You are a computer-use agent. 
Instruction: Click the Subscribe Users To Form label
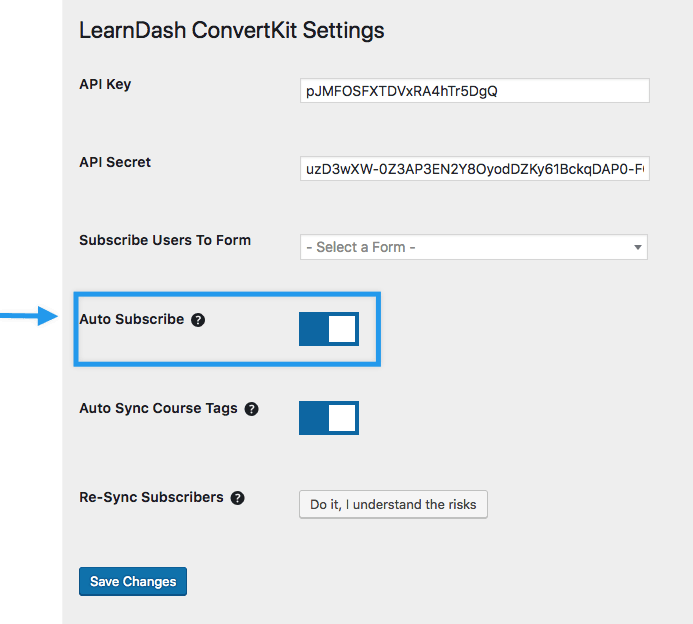pos(165,240)
